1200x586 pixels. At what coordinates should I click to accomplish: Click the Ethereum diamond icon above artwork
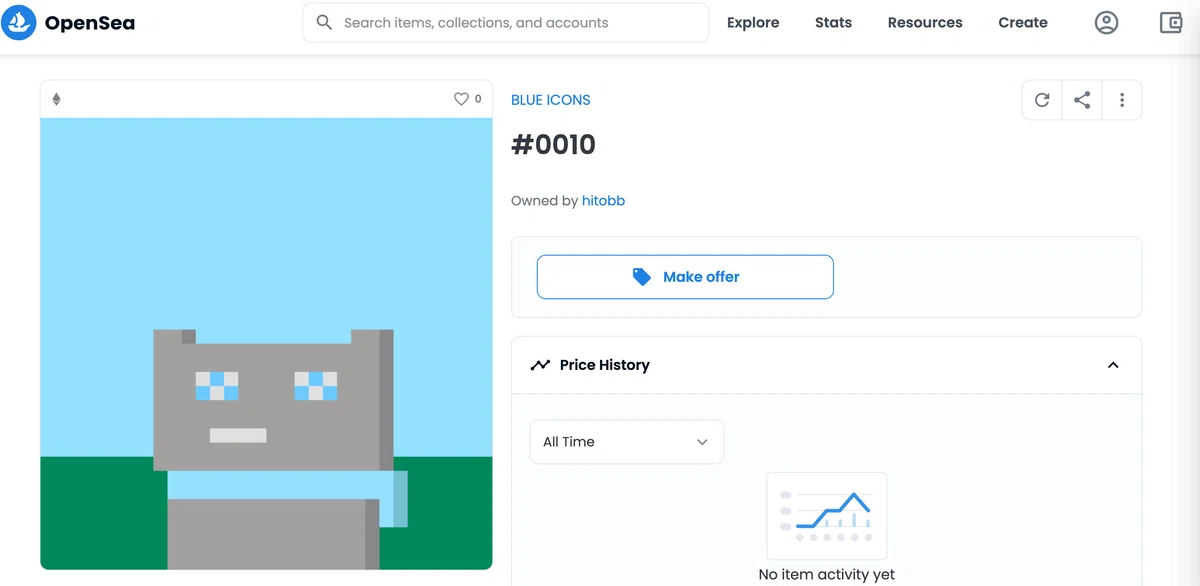pos(56,99)
